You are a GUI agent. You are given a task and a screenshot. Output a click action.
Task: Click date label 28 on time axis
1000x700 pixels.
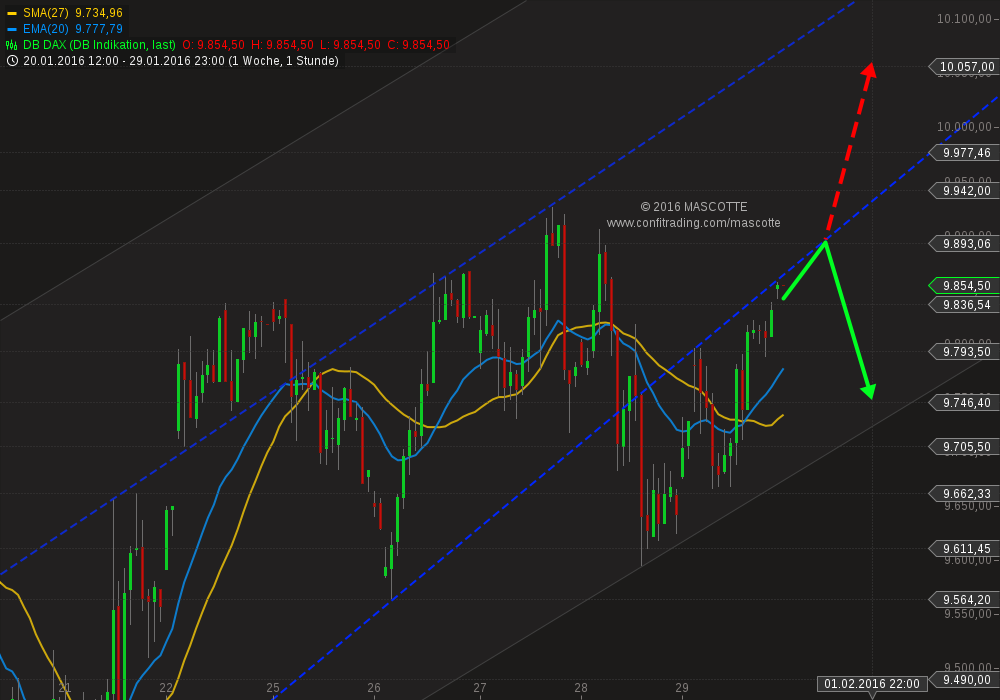click(x=580, y=688)
